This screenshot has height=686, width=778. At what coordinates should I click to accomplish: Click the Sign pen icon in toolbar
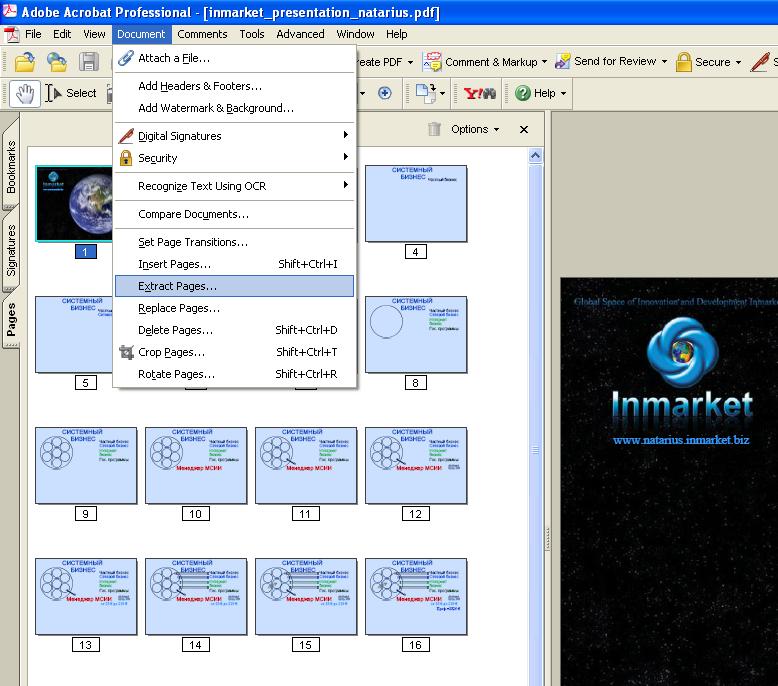coord(760,62)
